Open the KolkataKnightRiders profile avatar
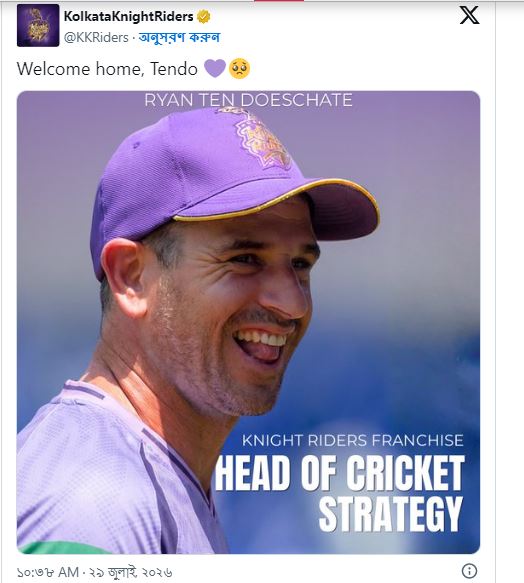 [x=38, y=25]
